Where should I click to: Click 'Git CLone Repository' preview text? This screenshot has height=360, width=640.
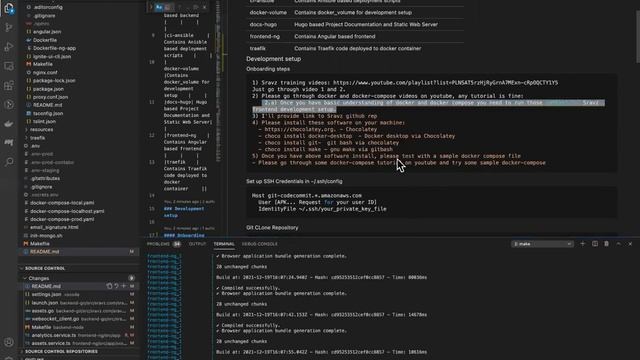point(272,227)
